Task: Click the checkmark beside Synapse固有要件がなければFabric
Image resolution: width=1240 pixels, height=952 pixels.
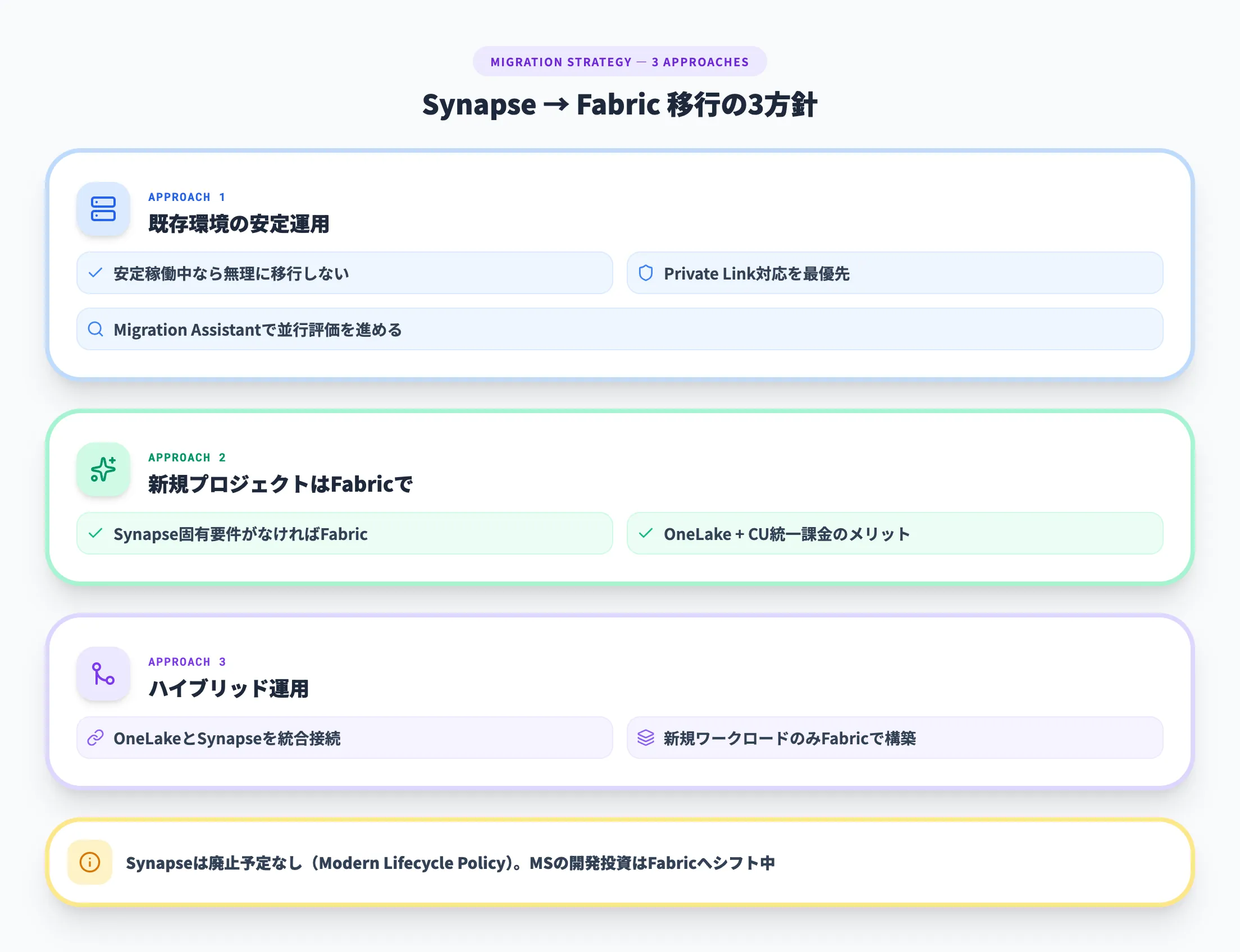Action: [95, 533]
